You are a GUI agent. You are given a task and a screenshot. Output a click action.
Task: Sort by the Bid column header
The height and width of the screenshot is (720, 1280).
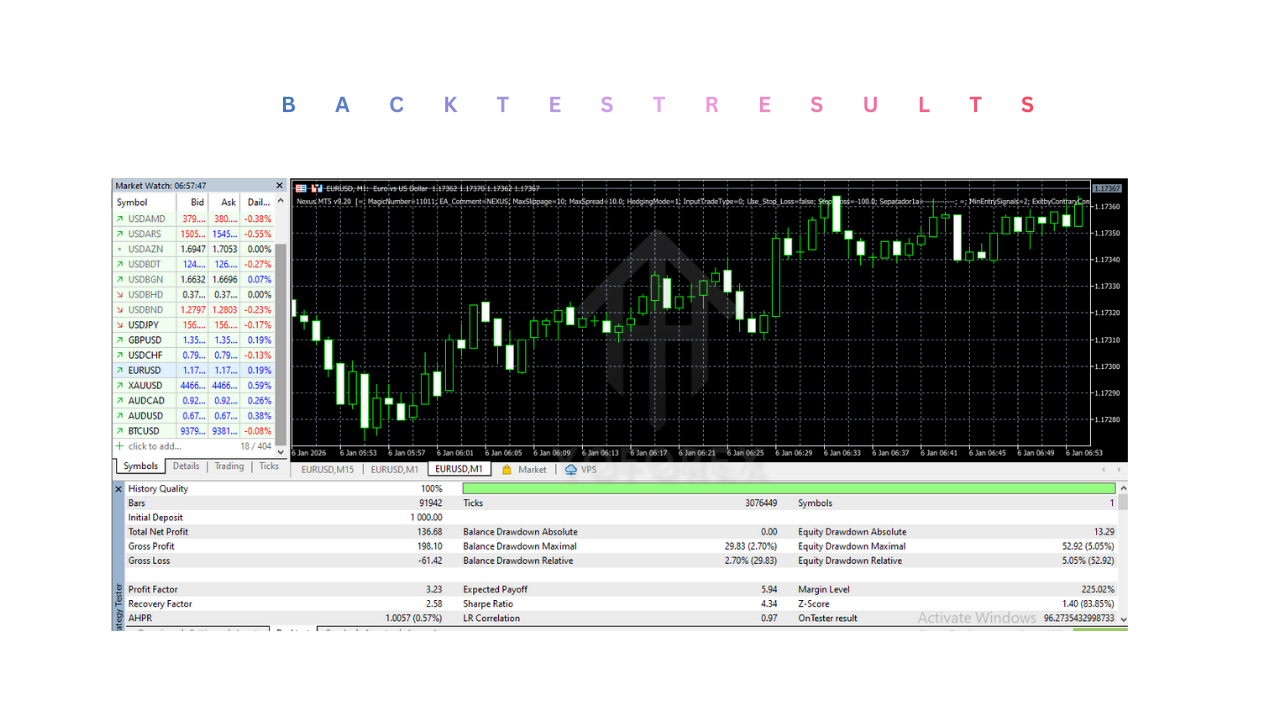[197, 202]
